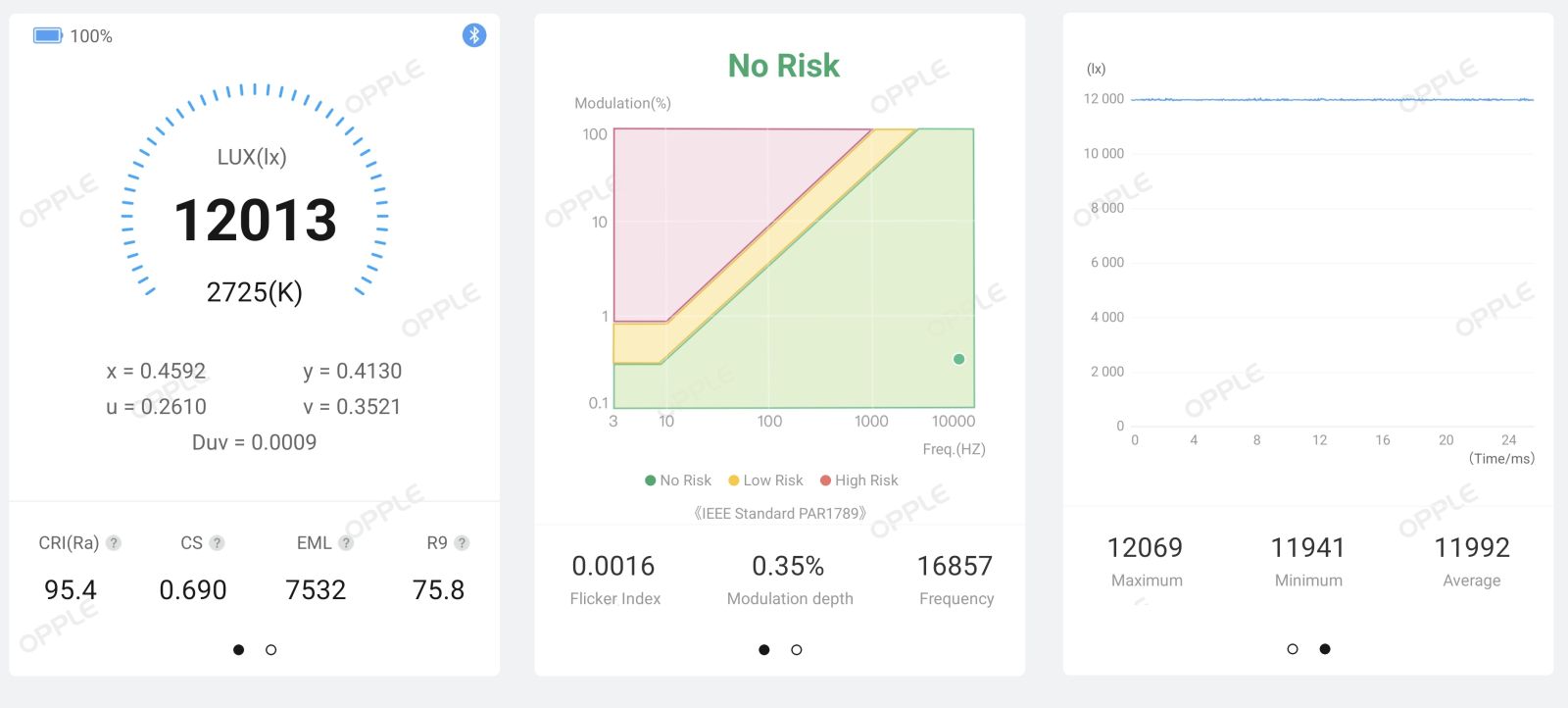The image size is (1568, 708).
Task: Select the Frequency value 16857
Action: click(x=955, y=566)
